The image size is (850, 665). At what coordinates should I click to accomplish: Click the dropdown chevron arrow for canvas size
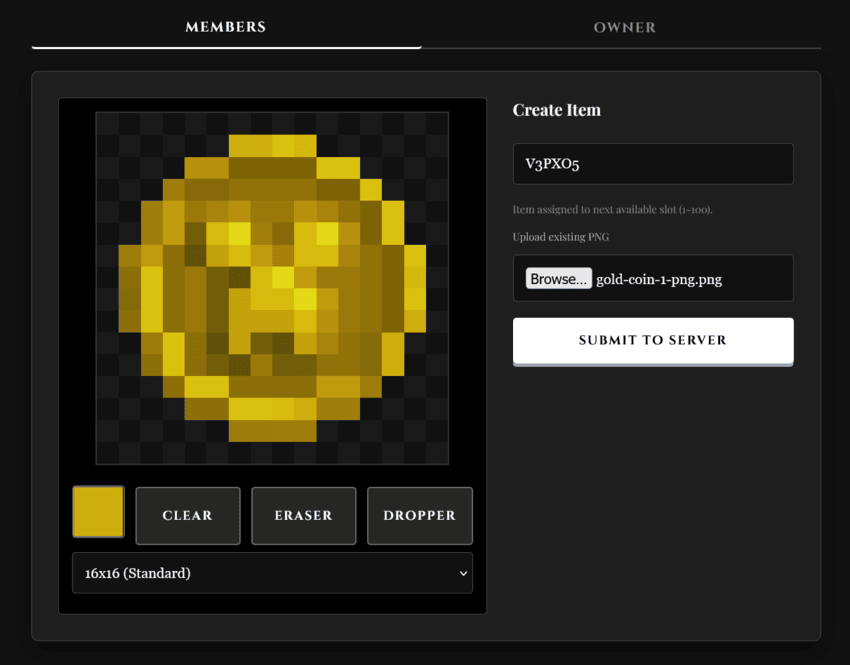click(463, 573)
